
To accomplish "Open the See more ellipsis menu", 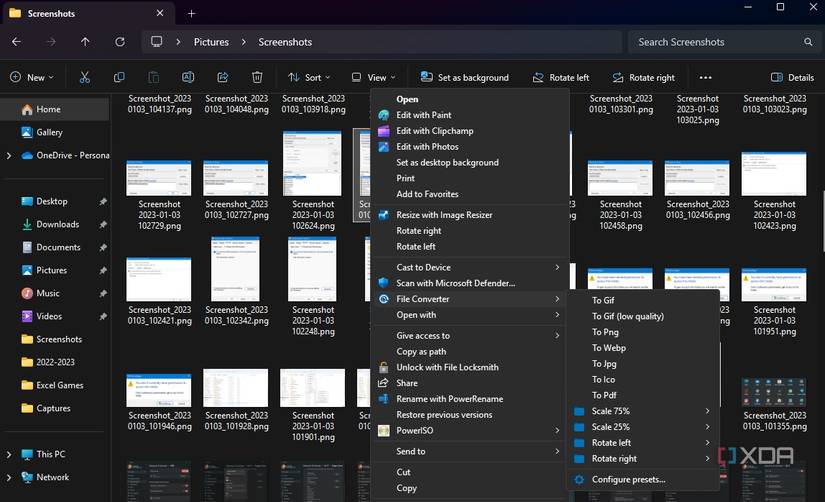I will pyautogui.click(x=706, y=77).
